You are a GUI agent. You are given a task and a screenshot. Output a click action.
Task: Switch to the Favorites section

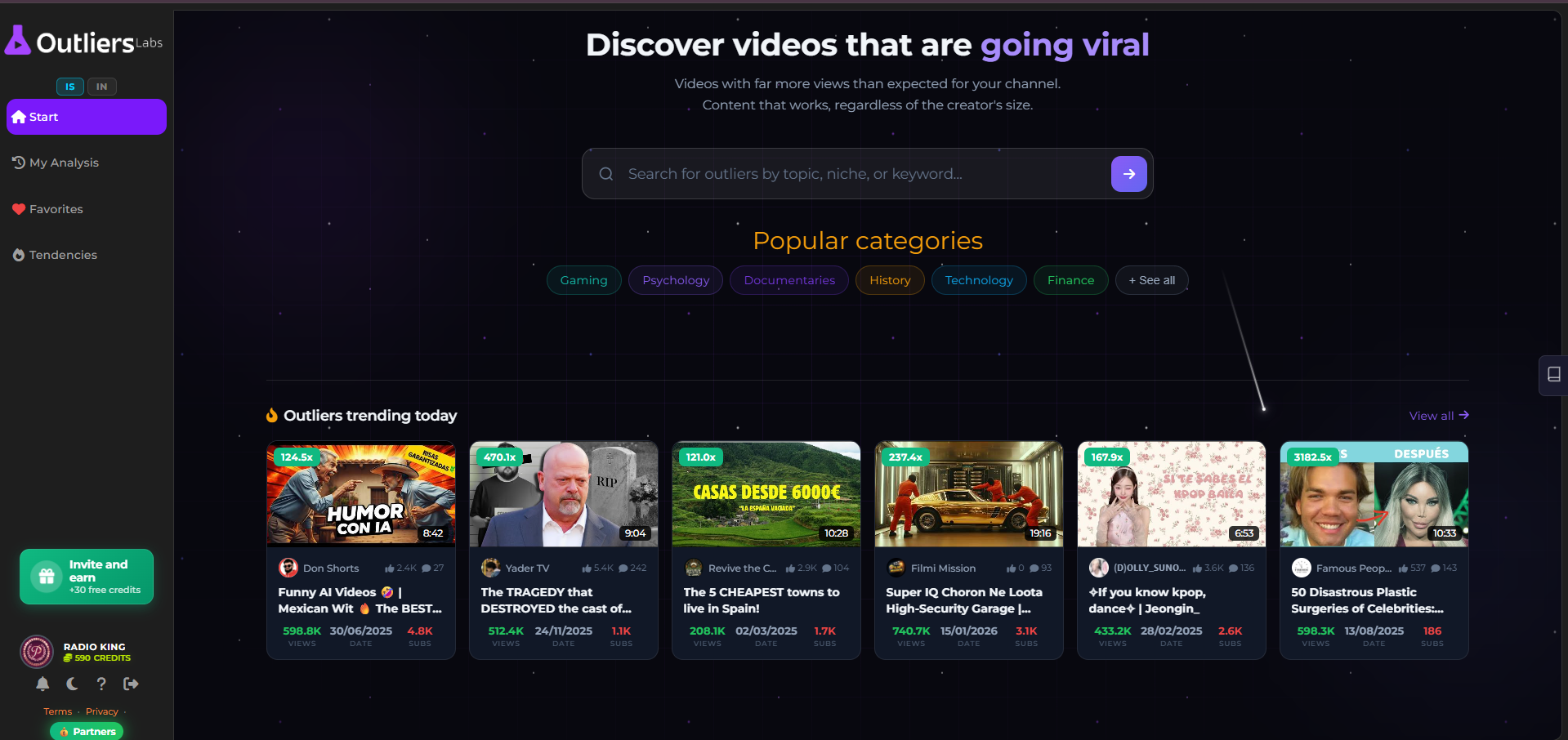pos(56,209)
